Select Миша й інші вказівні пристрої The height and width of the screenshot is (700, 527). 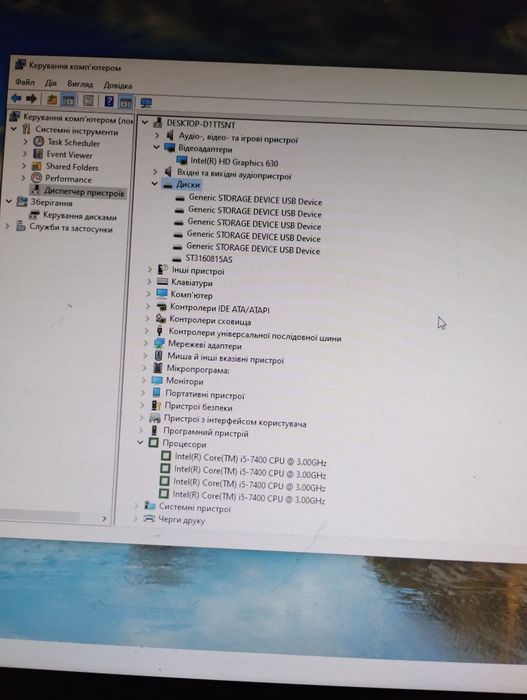(x=226, y=358)
